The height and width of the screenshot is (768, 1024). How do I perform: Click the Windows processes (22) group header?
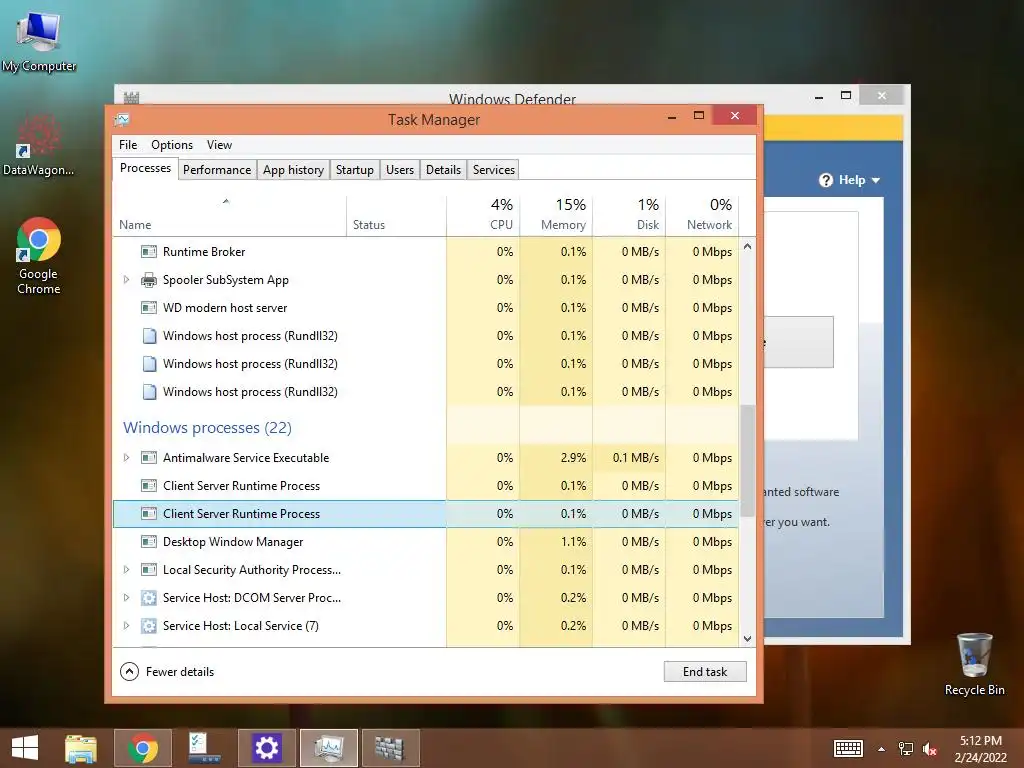pyautogui.click(x=208, y=428)
